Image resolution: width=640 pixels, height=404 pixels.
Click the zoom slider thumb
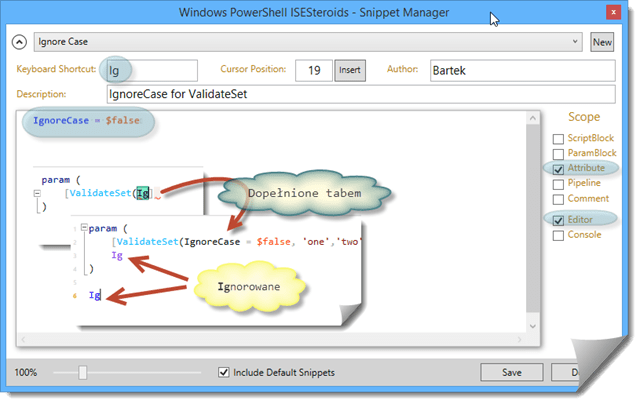tap(83, 373)
